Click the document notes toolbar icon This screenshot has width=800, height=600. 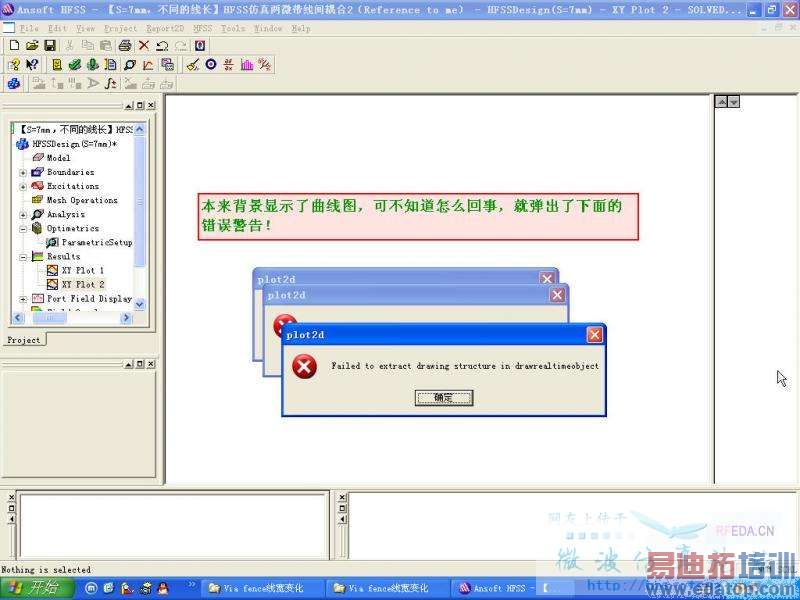[110, 65]
